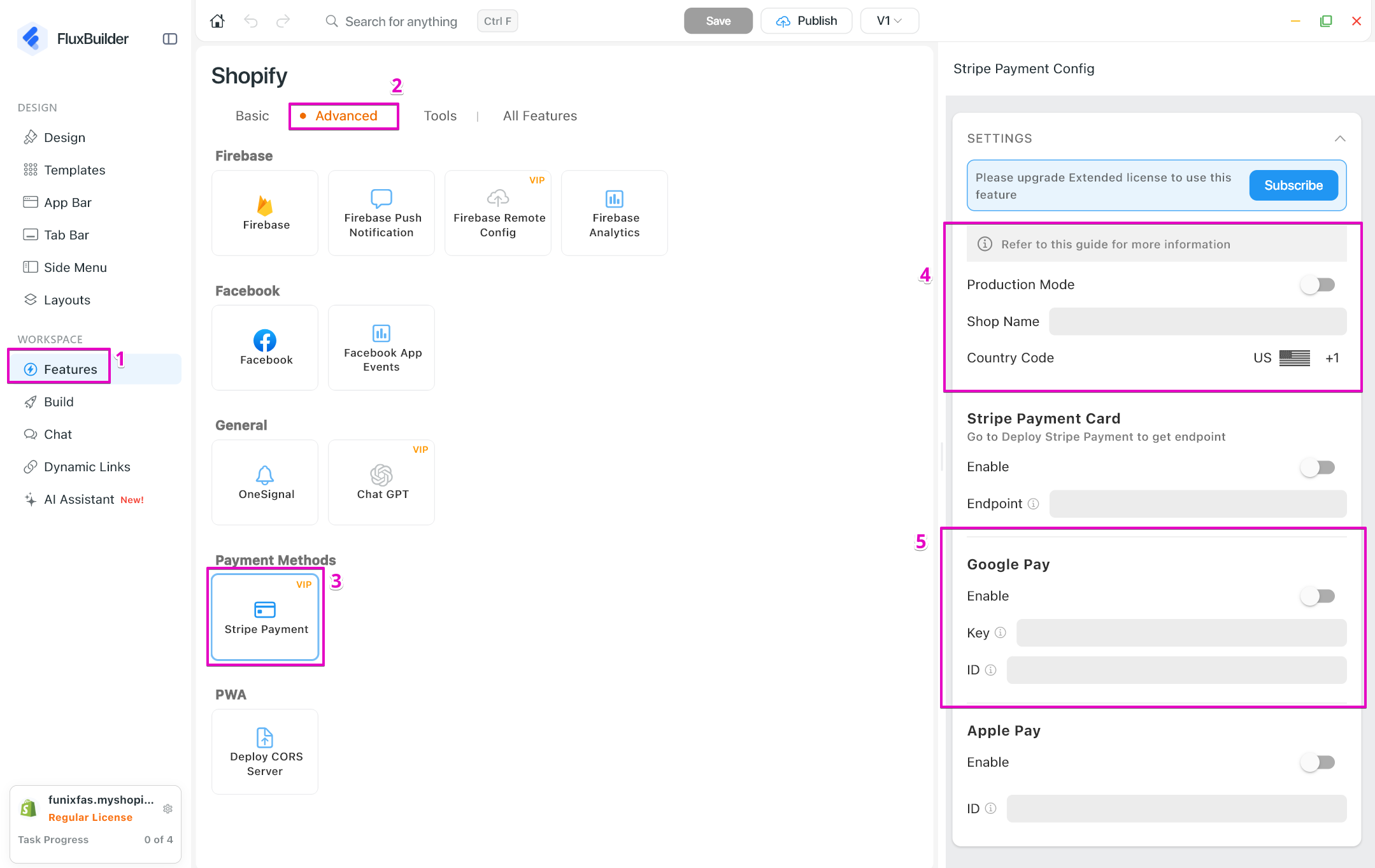Click the undo arrow icon
The image size is (1375, 868).
pyautogui.click(x=251, y=21)
